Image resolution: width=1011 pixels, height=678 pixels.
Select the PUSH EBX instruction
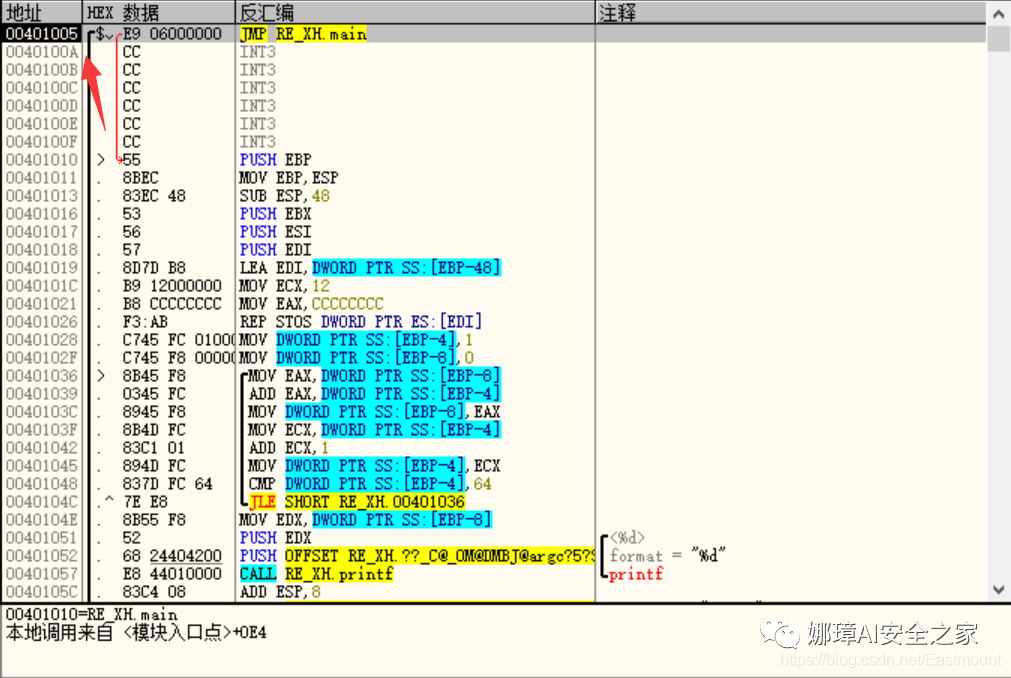[275, 214]
